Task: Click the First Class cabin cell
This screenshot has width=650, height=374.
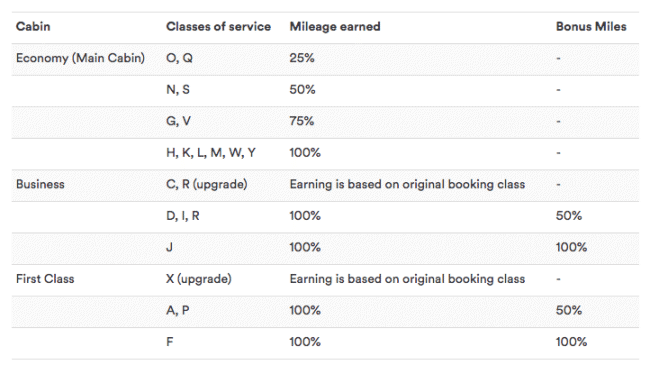Action: click(45, 279)
